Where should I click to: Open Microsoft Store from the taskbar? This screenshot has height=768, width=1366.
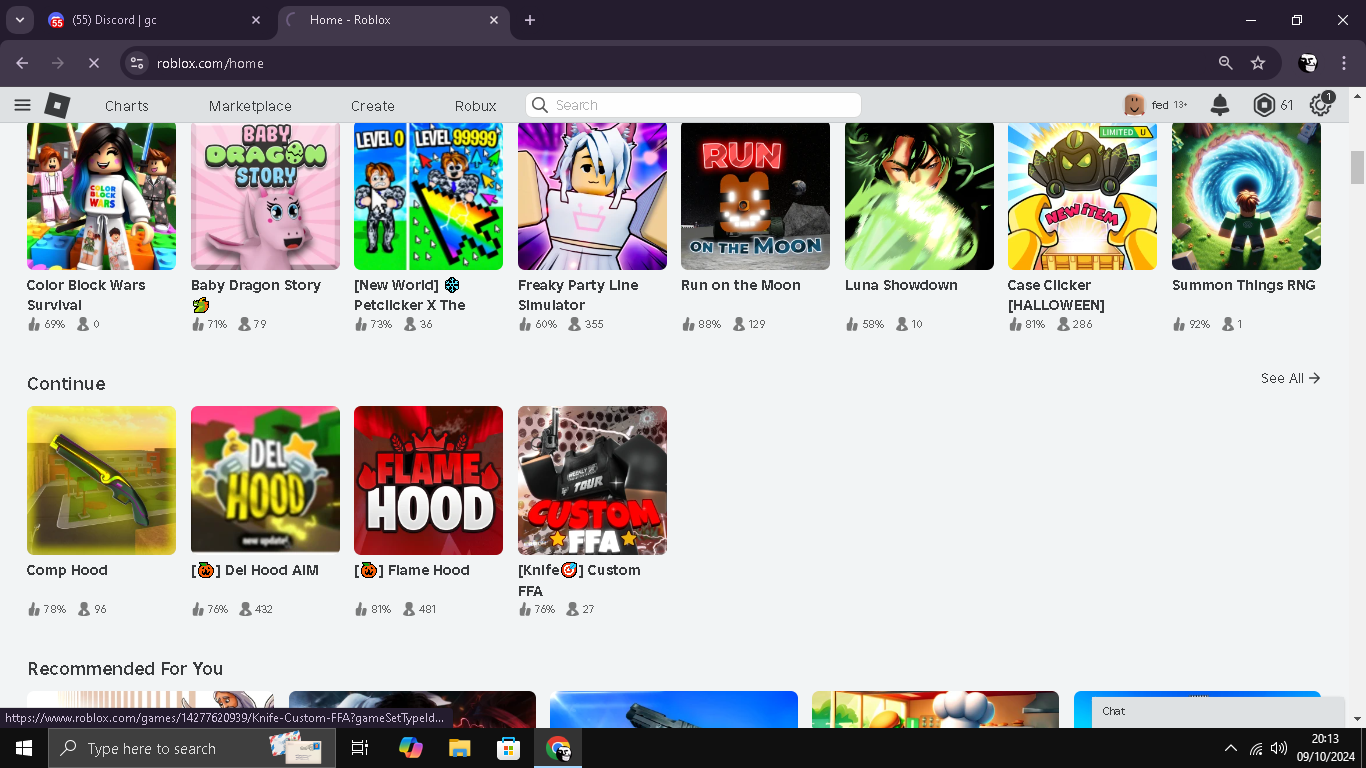point(508,748)
